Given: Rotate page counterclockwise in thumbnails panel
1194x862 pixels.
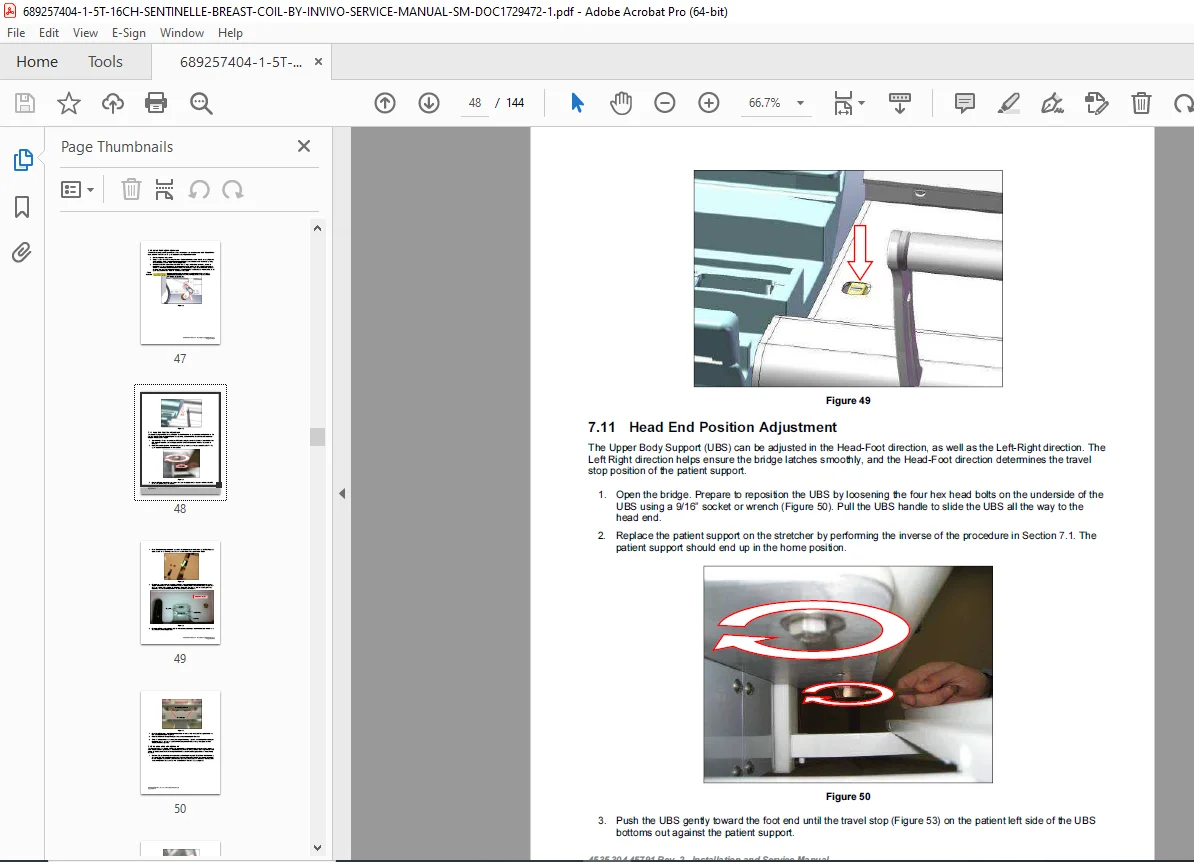Looking at the screenshot, I should pos(200,189).
